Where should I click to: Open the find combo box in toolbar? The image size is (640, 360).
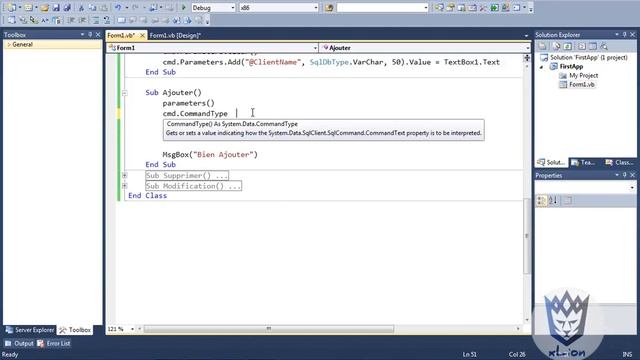tap(426, 8)
